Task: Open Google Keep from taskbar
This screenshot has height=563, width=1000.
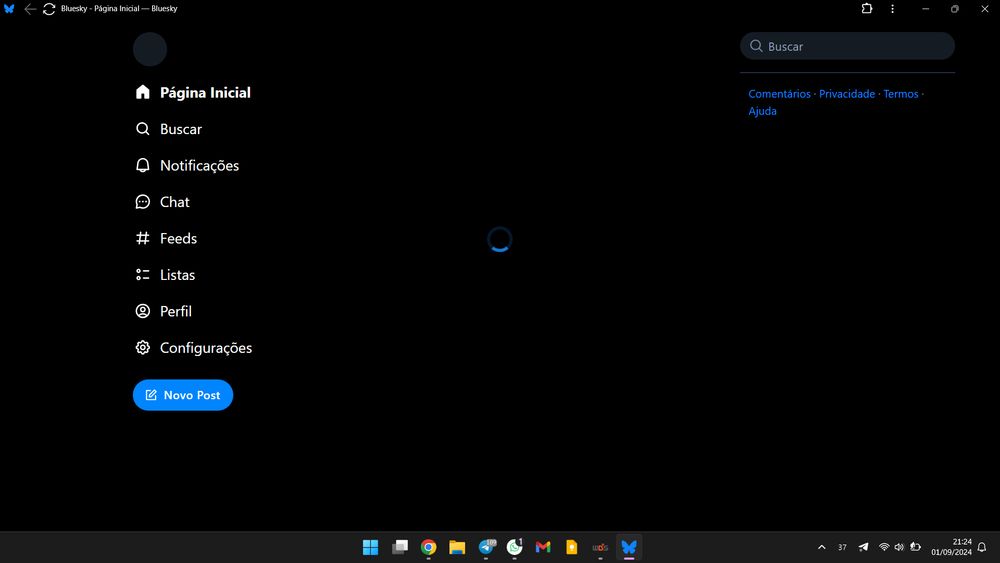Action: (571, 547)
